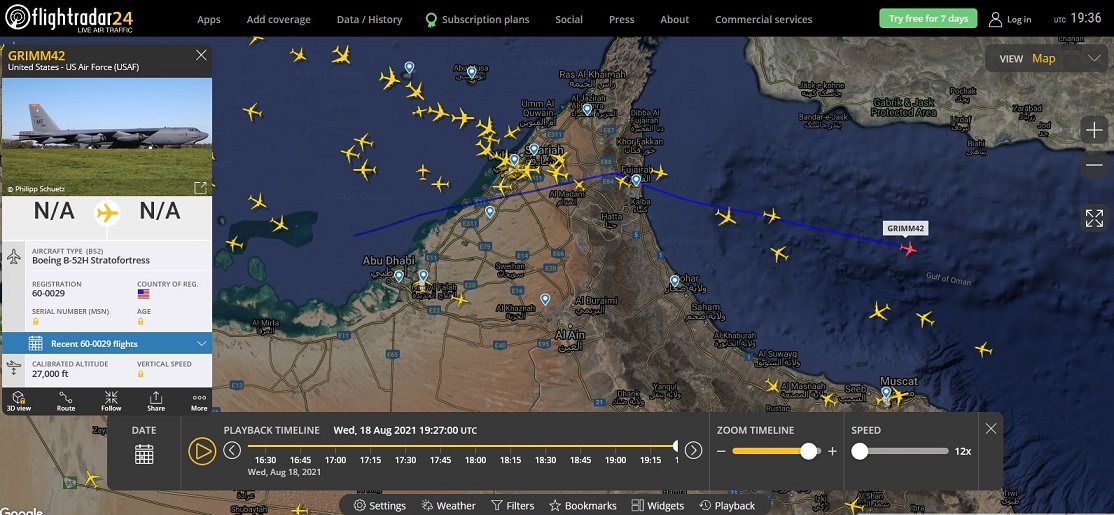Adjust the playback Speed slider
The height and width of the screenshot is (515, 1114).
pos(860,451)
